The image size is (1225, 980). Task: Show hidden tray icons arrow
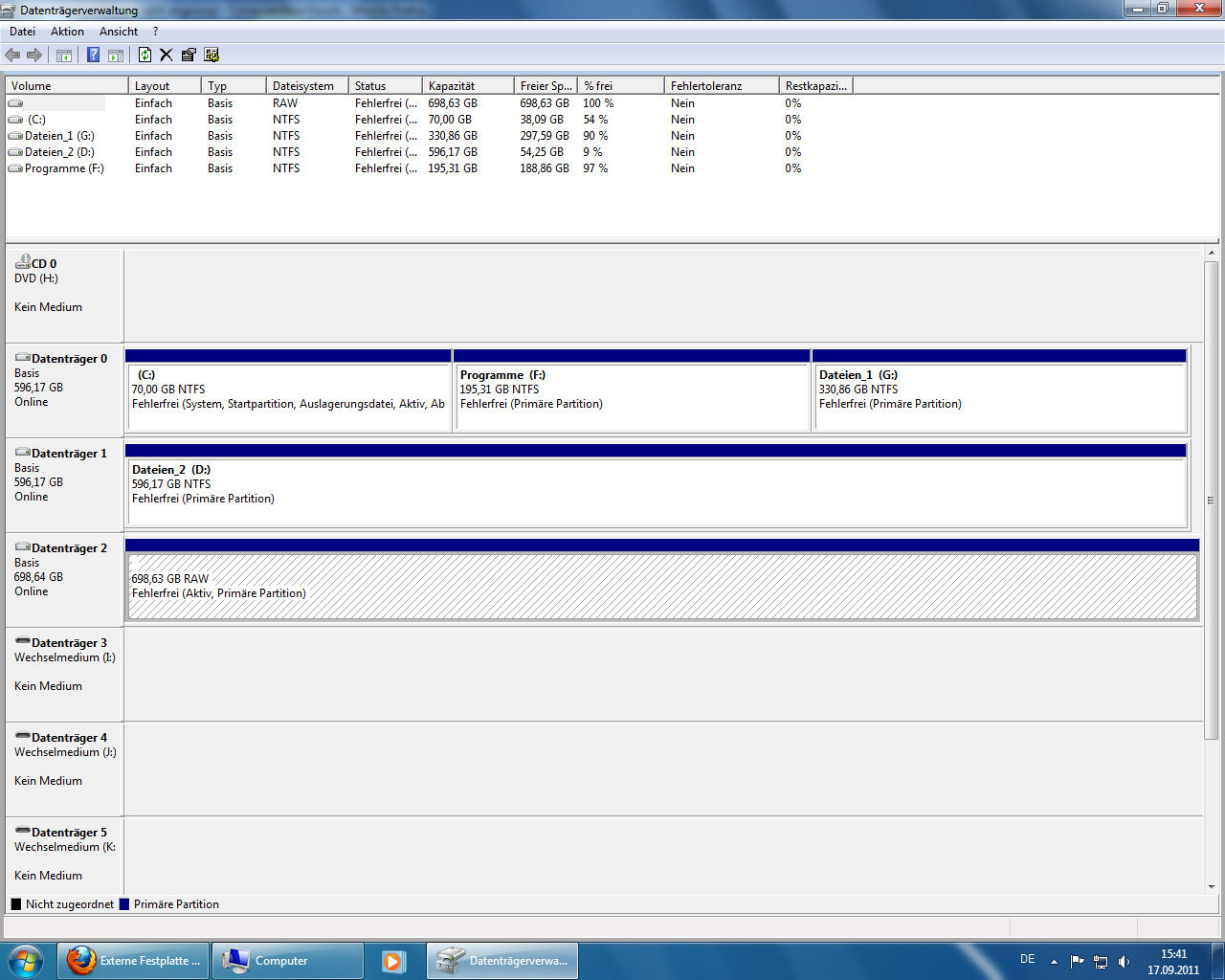[x=1054, y=962]
